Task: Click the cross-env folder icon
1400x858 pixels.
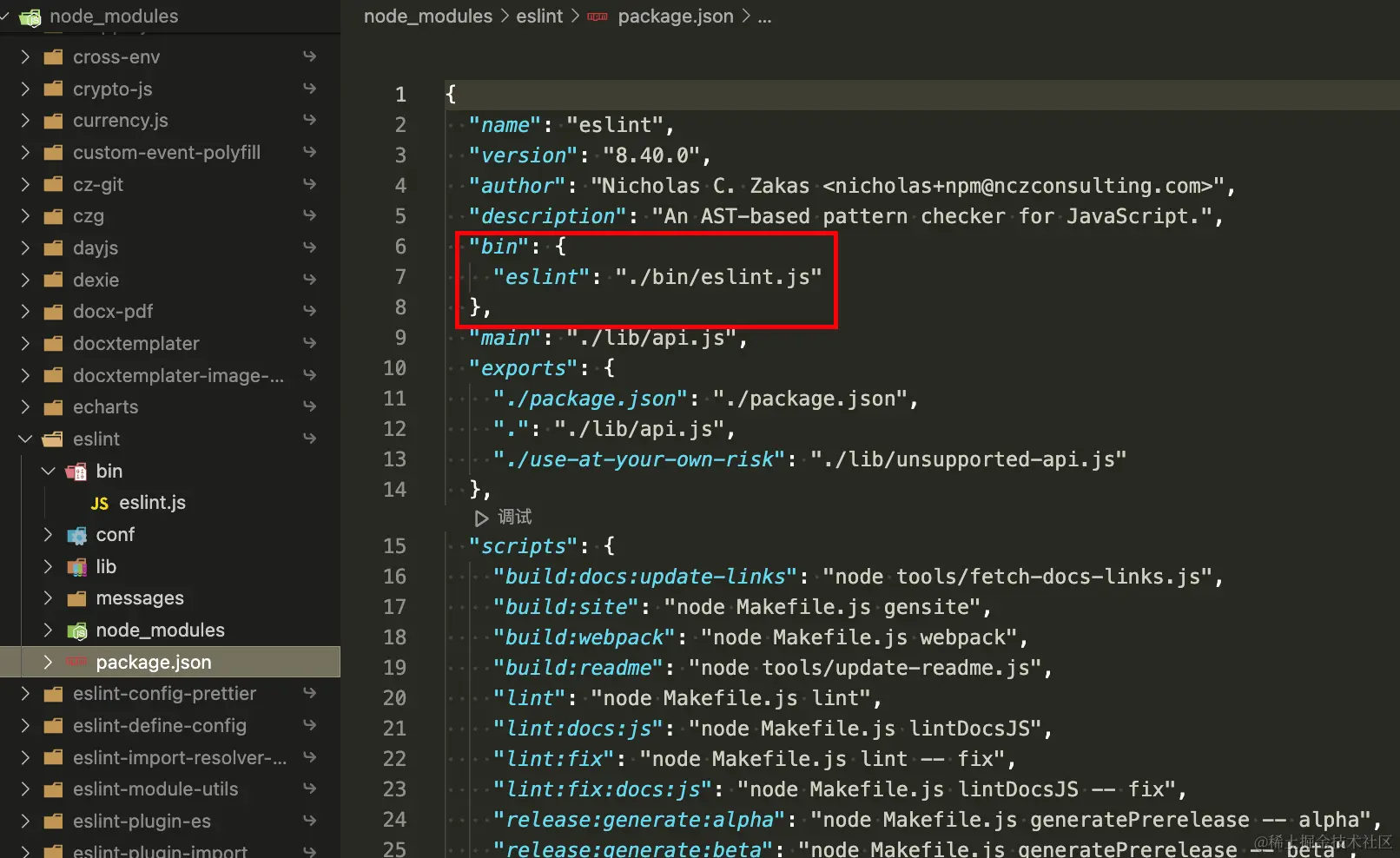Action: pyautogui.click(x=54, y=57)
